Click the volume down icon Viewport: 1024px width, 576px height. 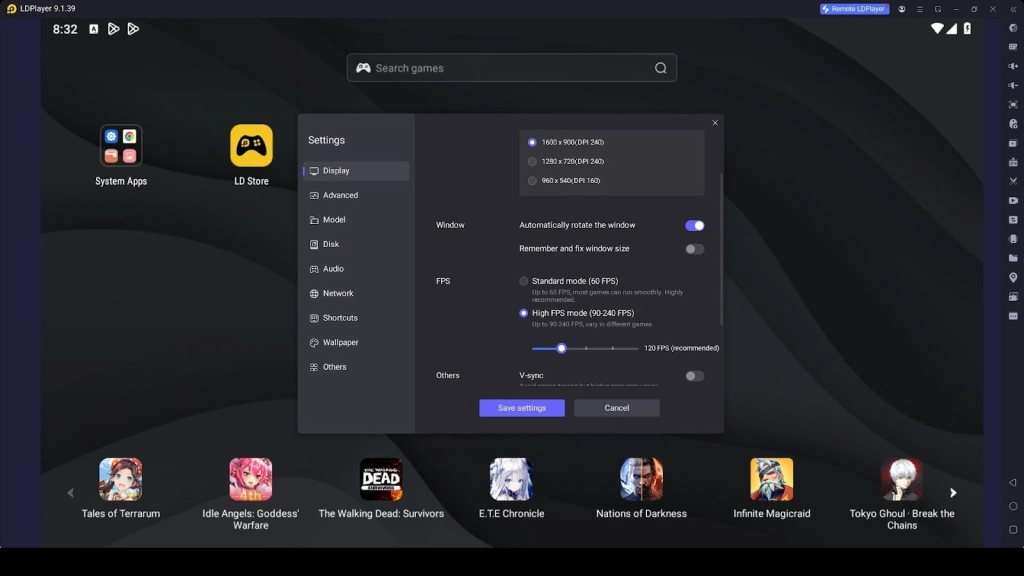pyautogui.click(x=1013, y=85)
